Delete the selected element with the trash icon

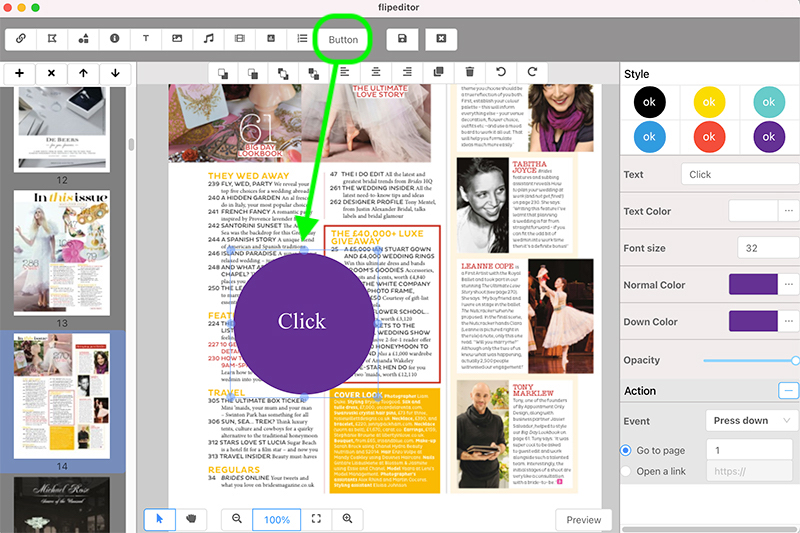coord(470,72)
